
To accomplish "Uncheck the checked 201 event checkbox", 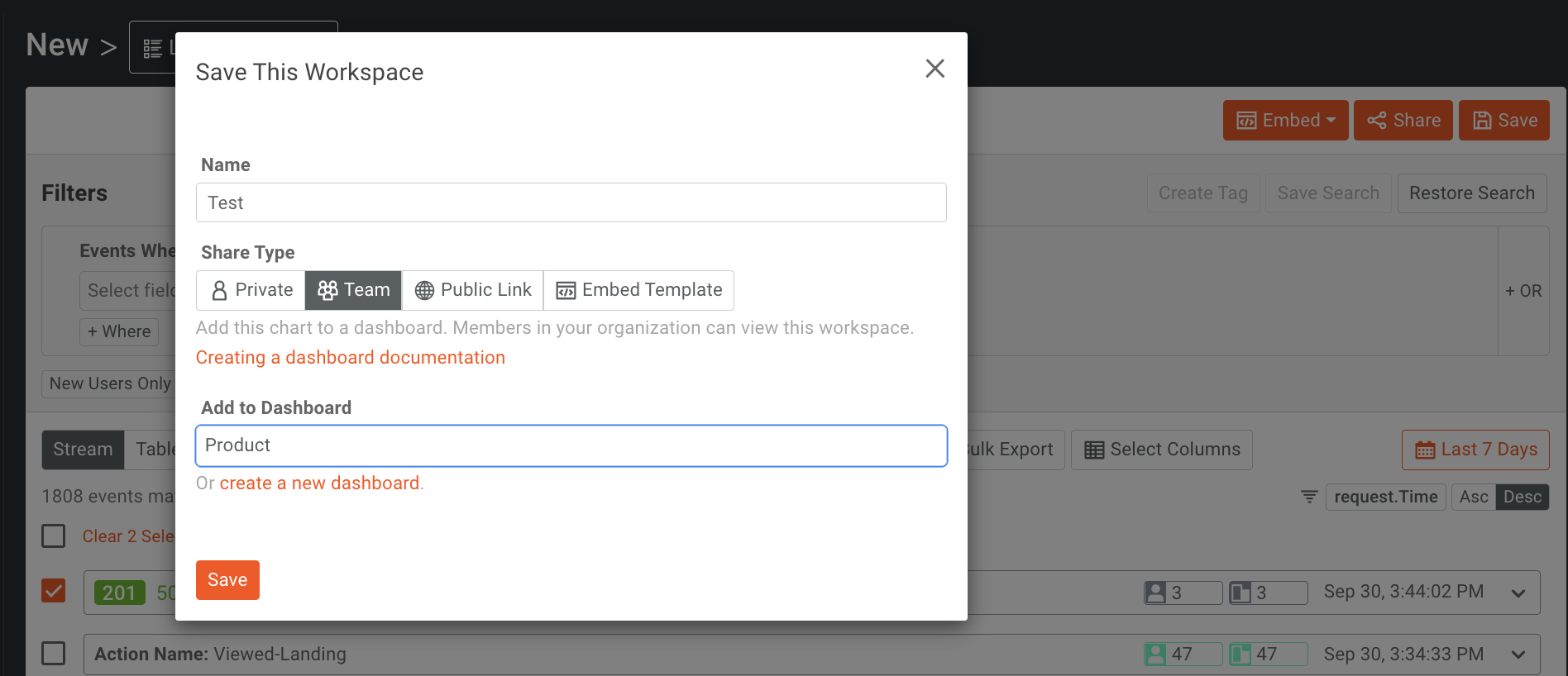I will coord(54,591).
